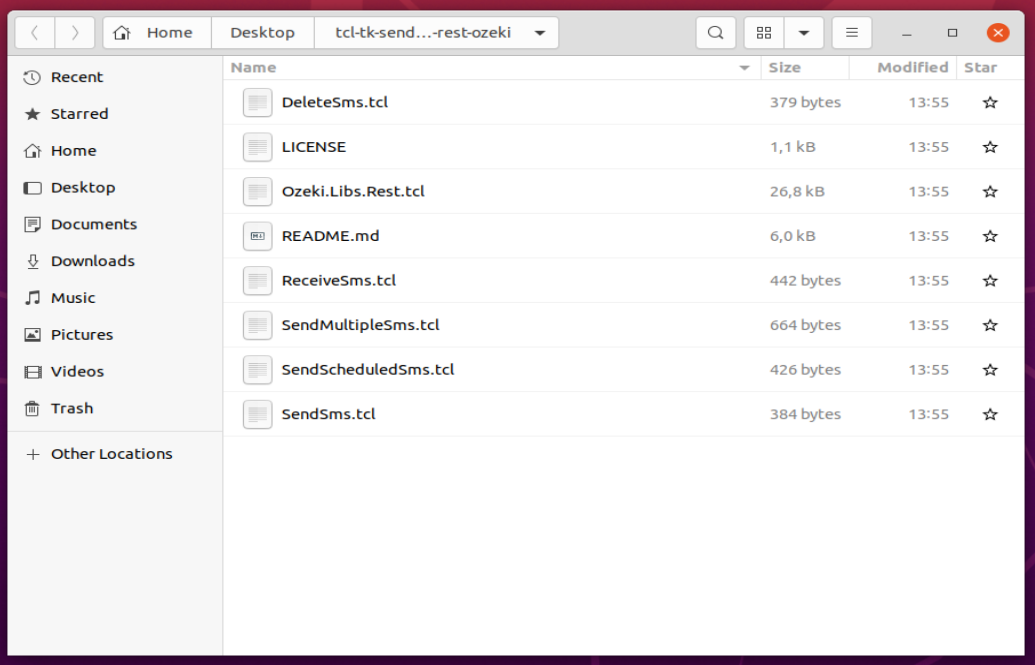The width and height of the screenshot is (1035, 665).
Task: Navigate forward using the right arrow
Action: point(75,32)
